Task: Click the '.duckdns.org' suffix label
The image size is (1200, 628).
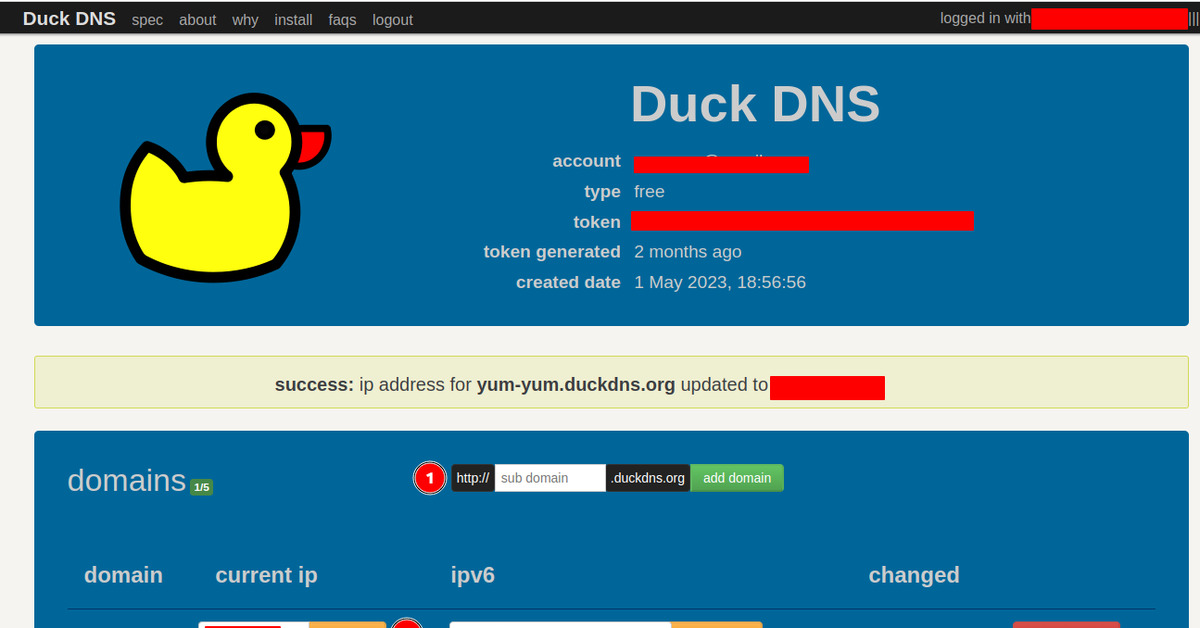Action: coord(648,478)
